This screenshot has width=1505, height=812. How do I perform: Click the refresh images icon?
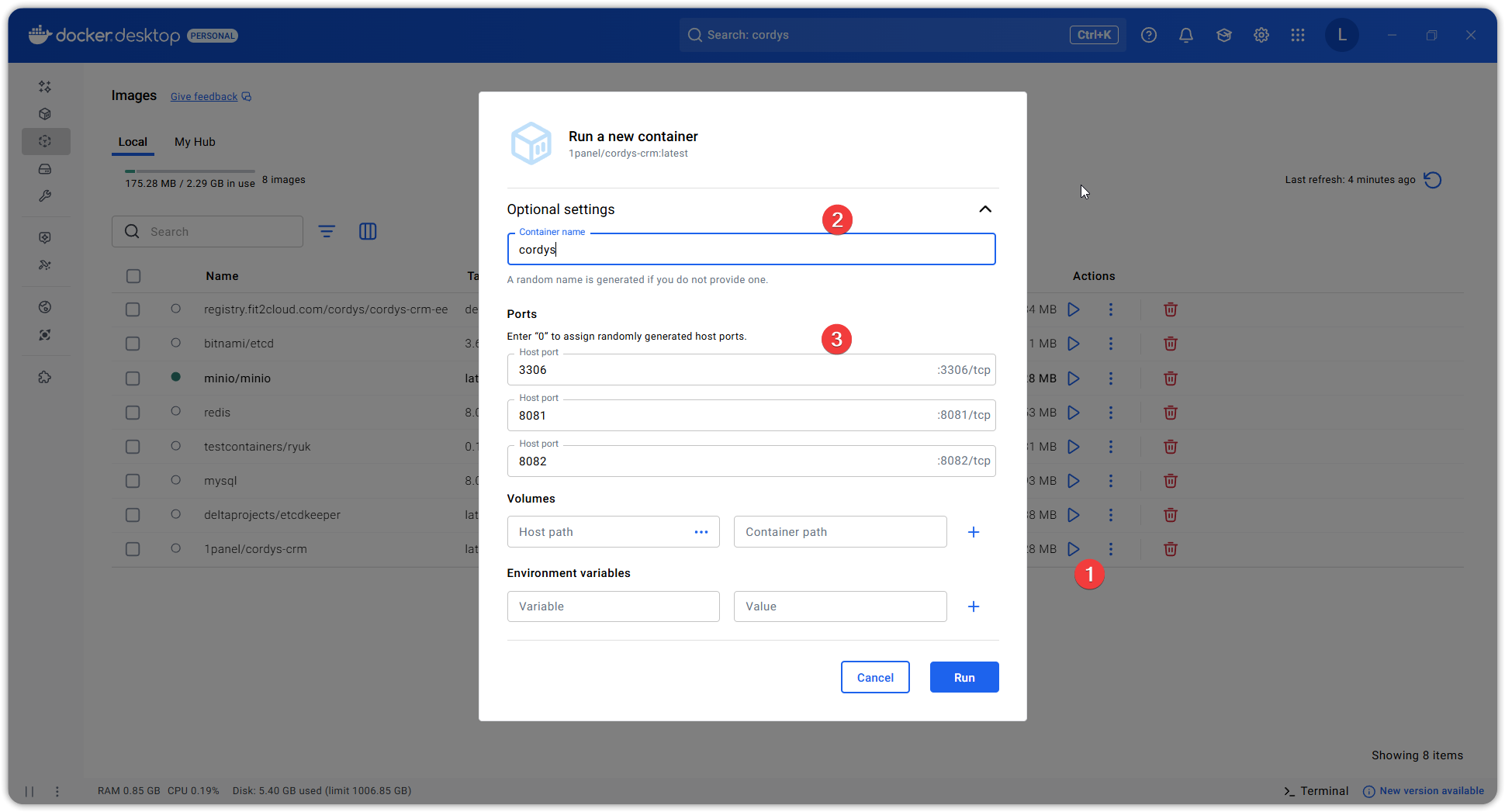(x=1432, y=180)
